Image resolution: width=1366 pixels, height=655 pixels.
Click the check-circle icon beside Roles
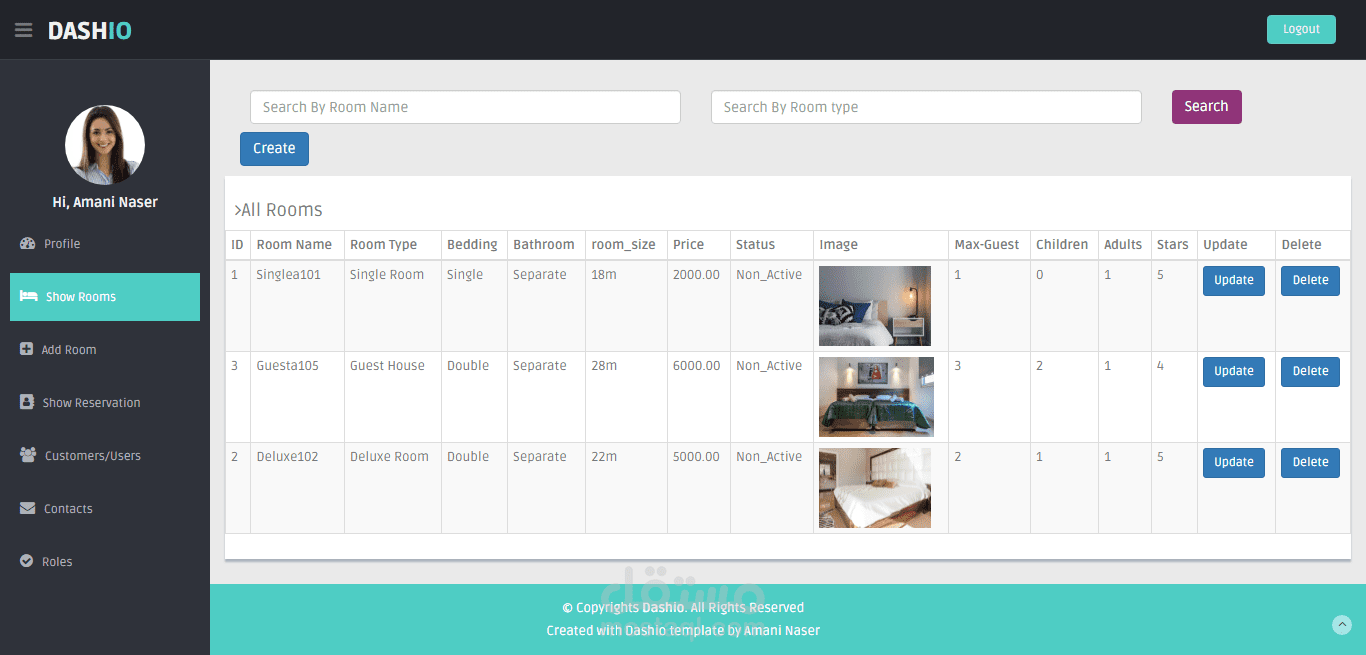point(27,561)
